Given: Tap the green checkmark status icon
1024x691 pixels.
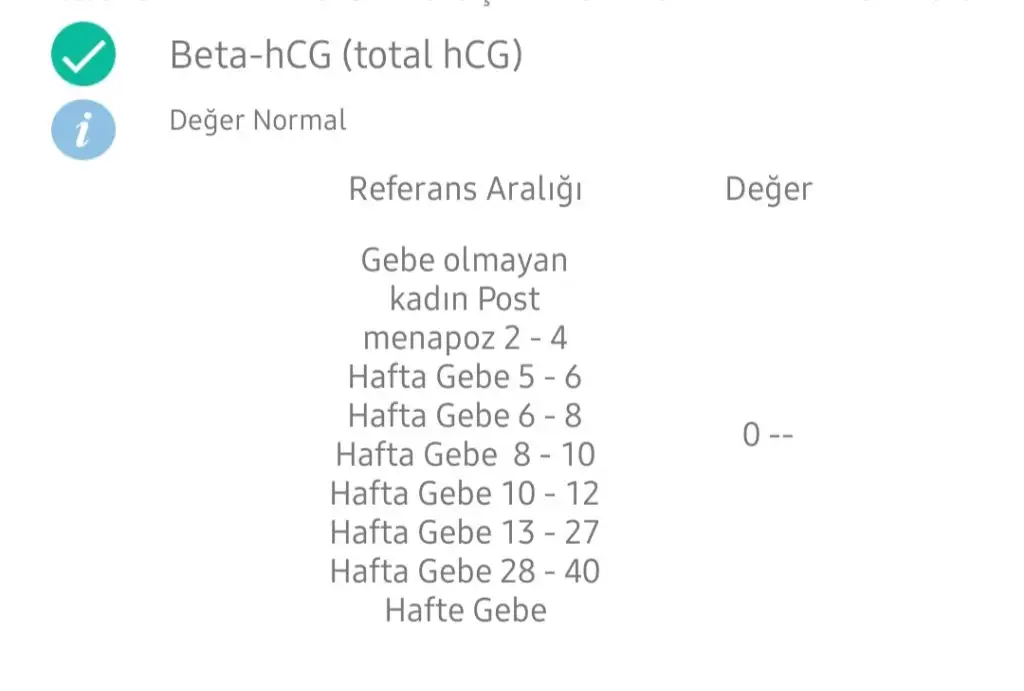Looking at the screenshot, I should tap(84, 54).
